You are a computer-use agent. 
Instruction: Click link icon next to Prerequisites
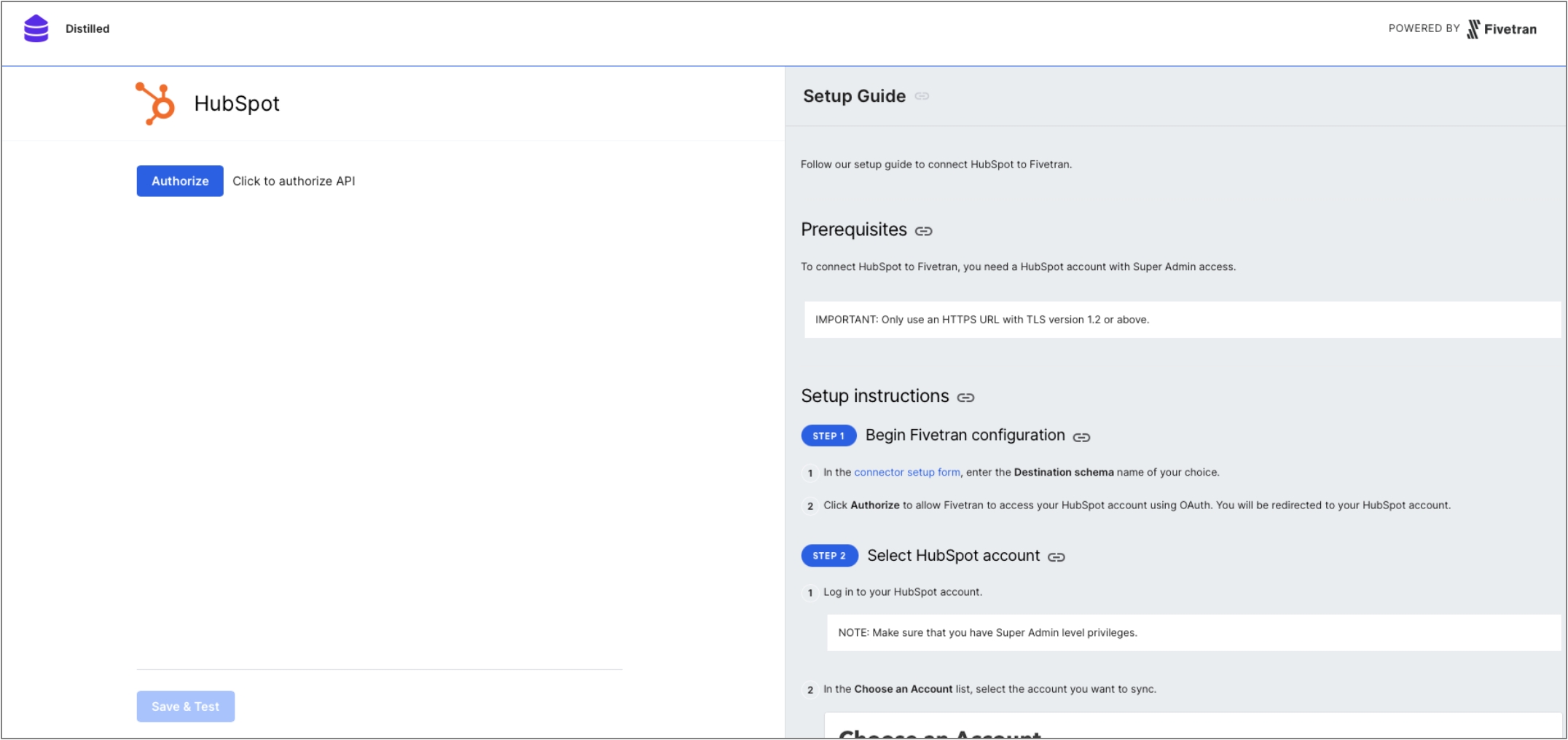[923, 231]
